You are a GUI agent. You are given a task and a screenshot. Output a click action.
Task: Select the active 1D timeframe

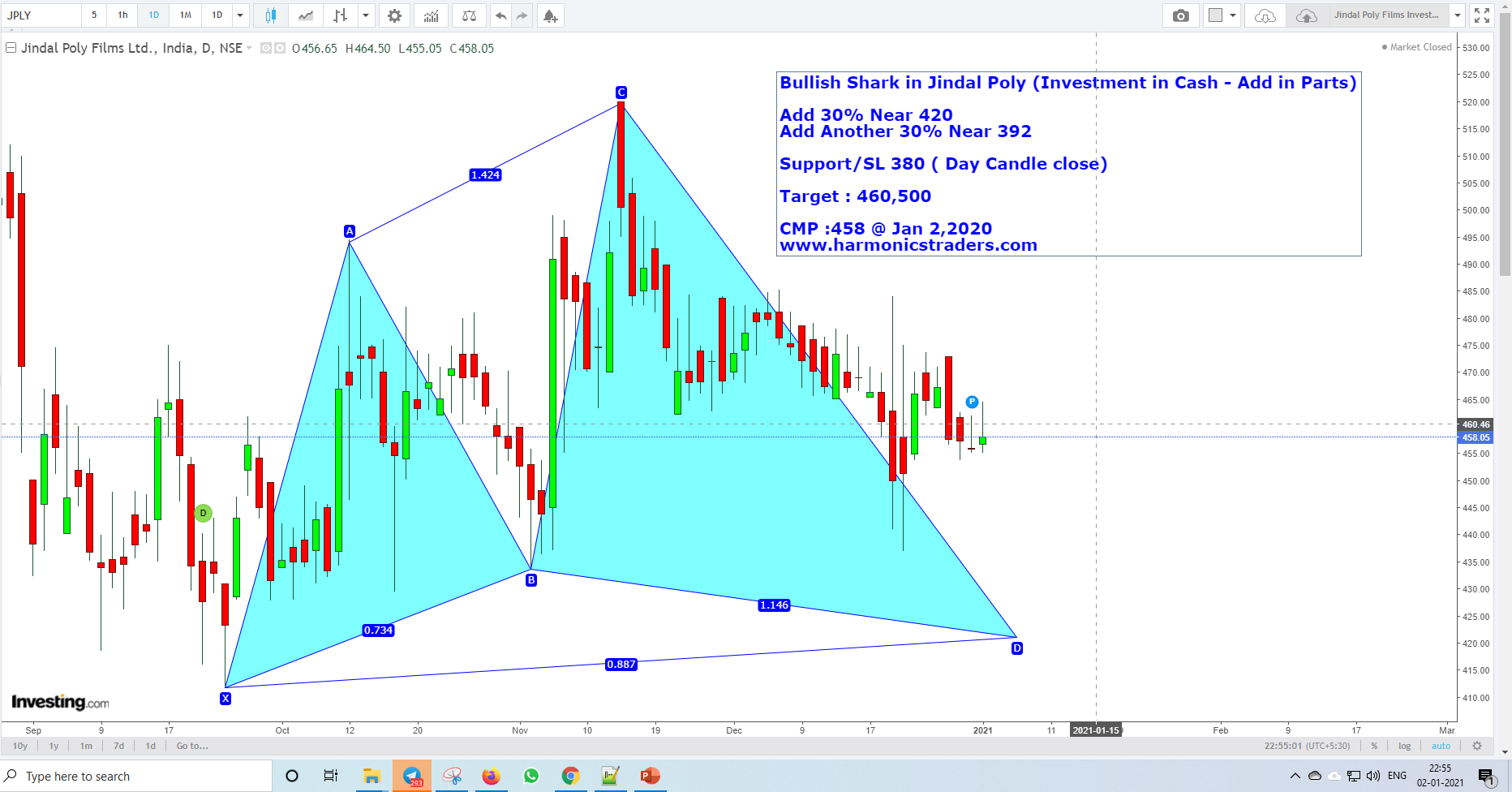pyautogui.click(x=154, y=15)
